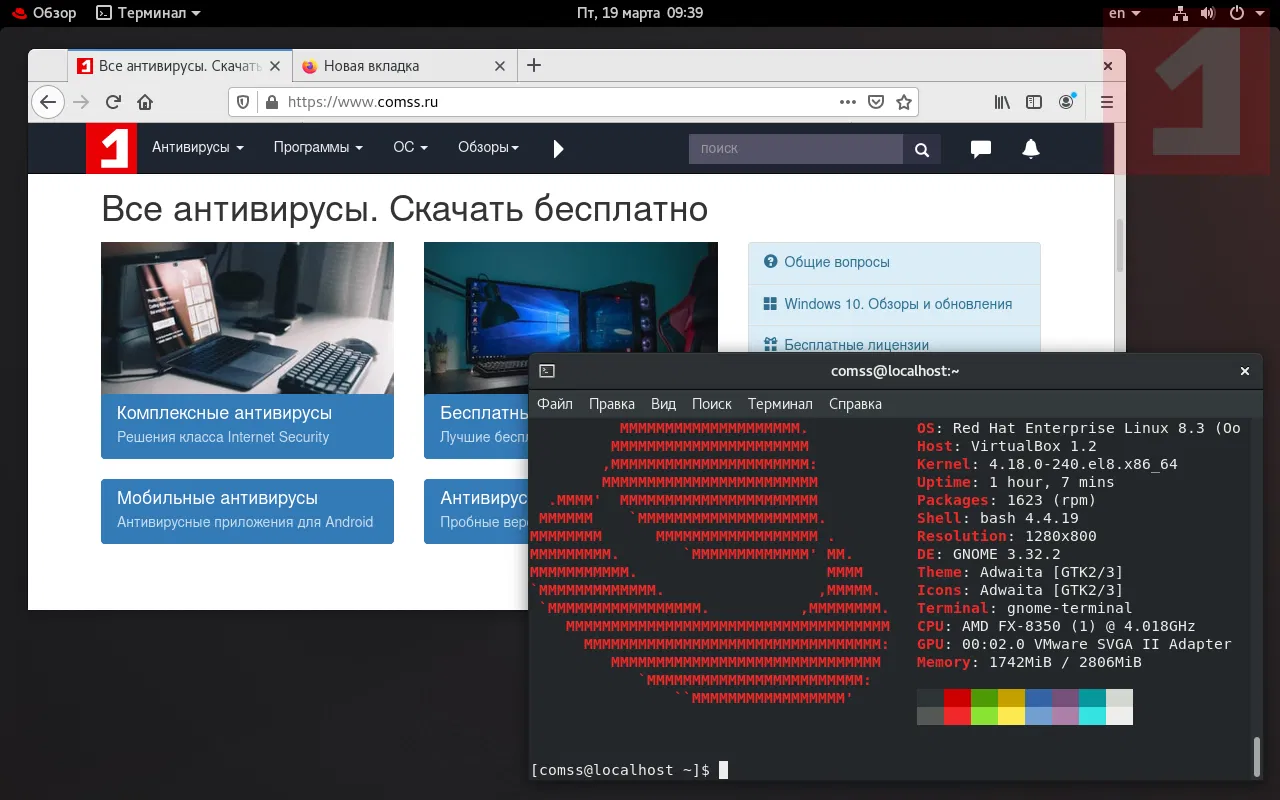The image size is (1280, 800).
Task: Open a new Firefox tab
Action: 534,65
